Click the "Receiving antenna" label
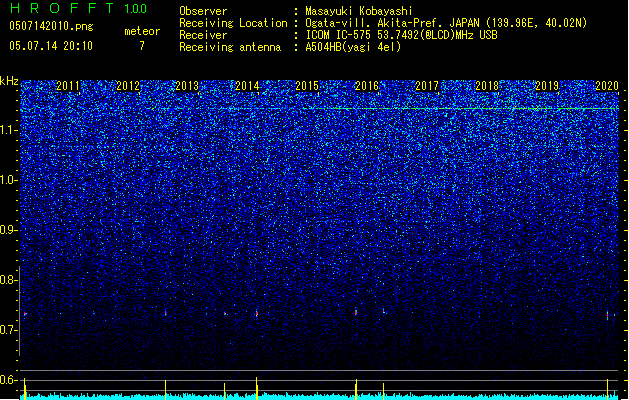629x400 pixels. pos(230,47)
